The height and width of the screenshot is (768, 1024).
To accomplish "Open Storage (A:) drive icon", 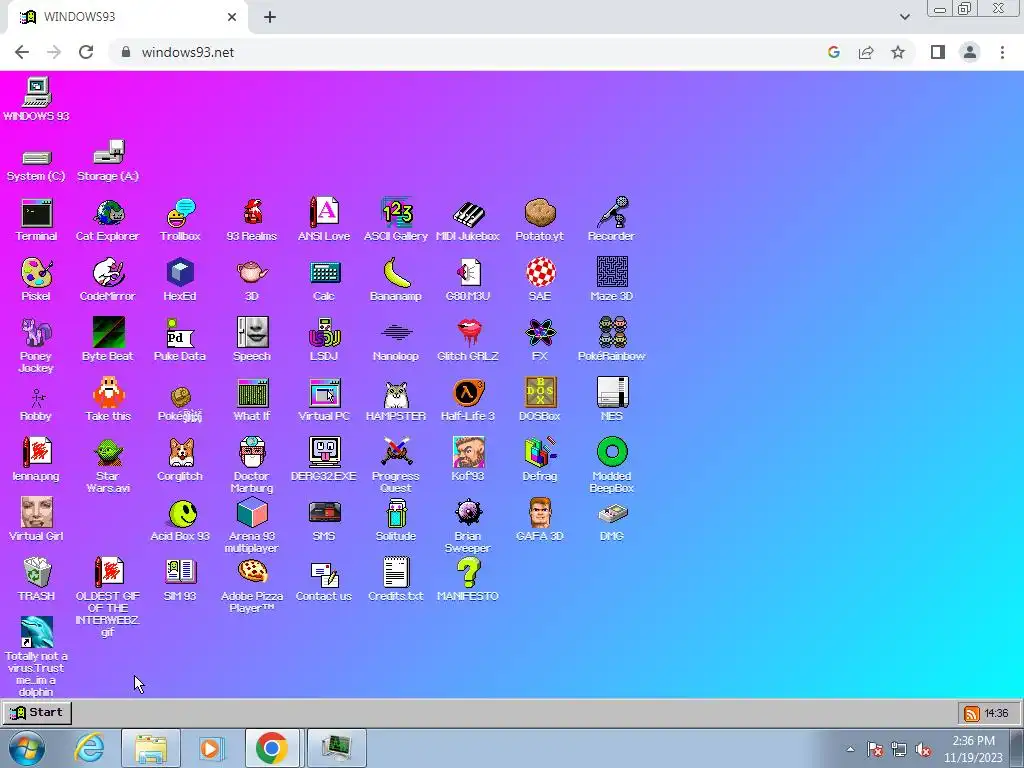I will [108, 153].
